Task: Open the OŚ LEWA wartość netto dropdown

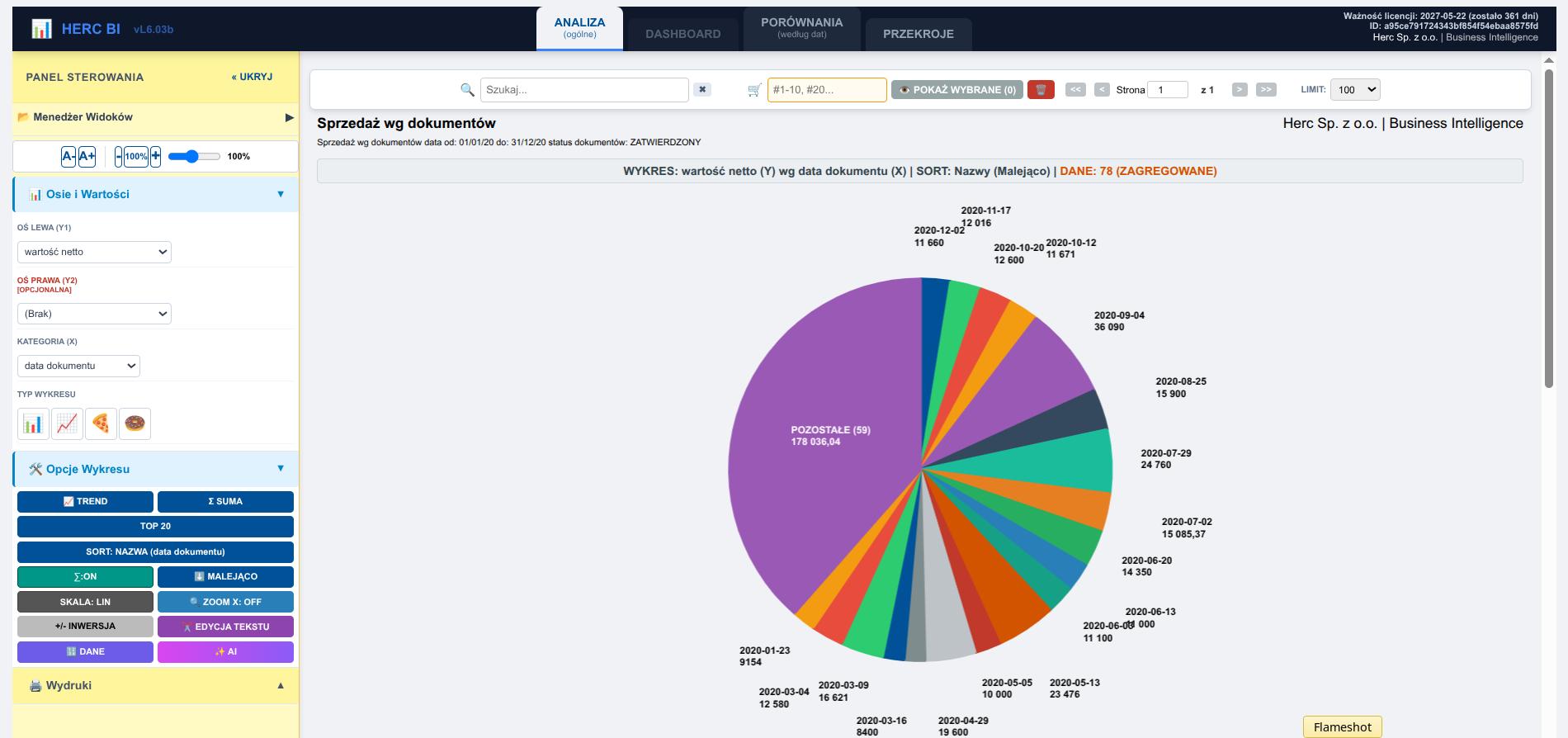Action: (x=94, y=252)
